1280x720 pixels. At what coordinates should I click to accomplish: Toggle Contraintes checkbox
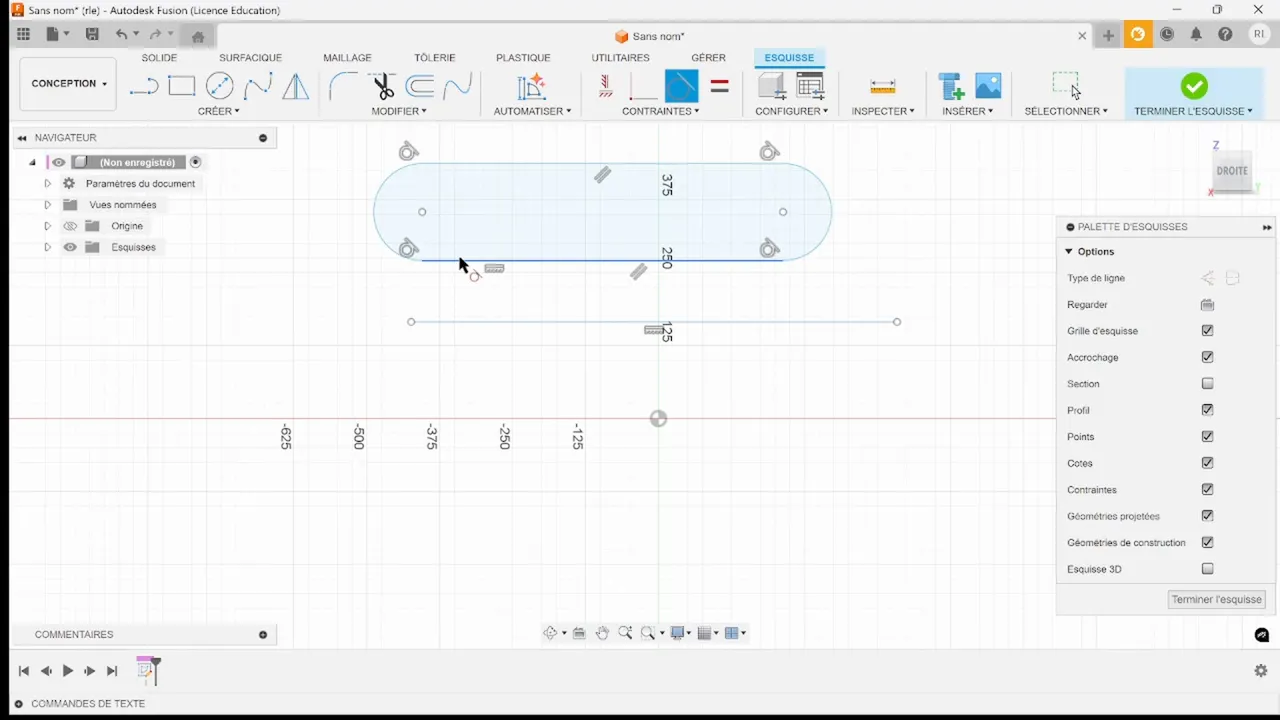(x=1207, y=490)
